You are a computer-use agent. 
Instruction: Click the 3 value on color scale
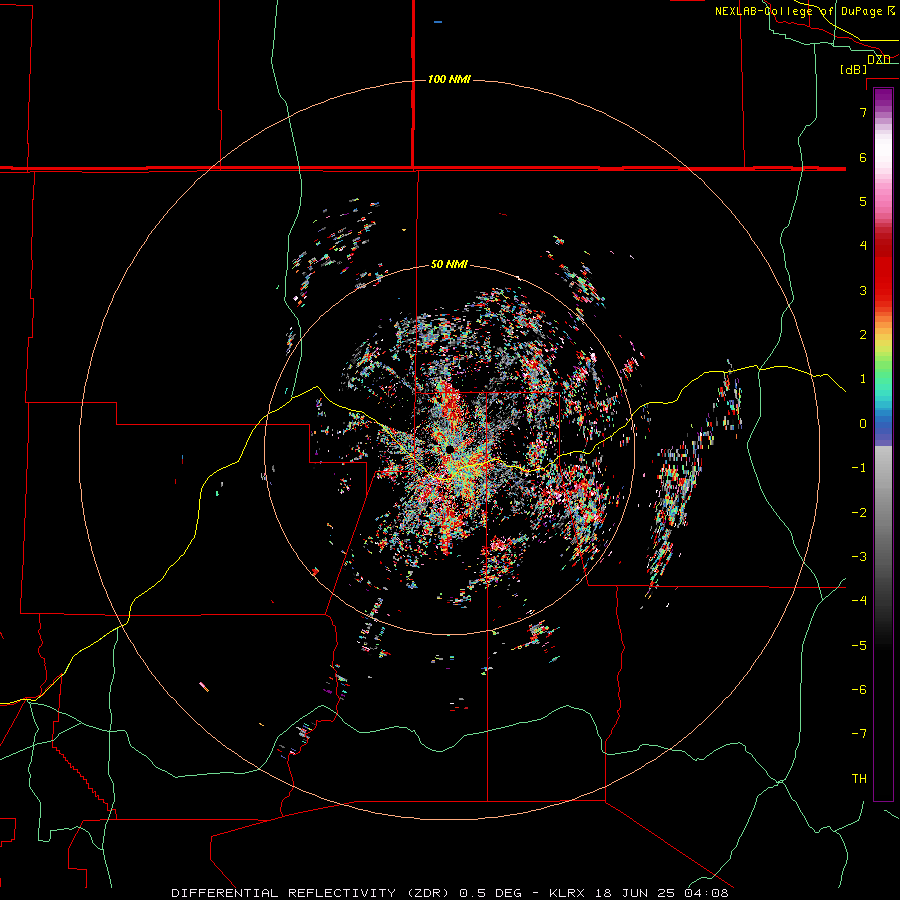pos(863,290)
